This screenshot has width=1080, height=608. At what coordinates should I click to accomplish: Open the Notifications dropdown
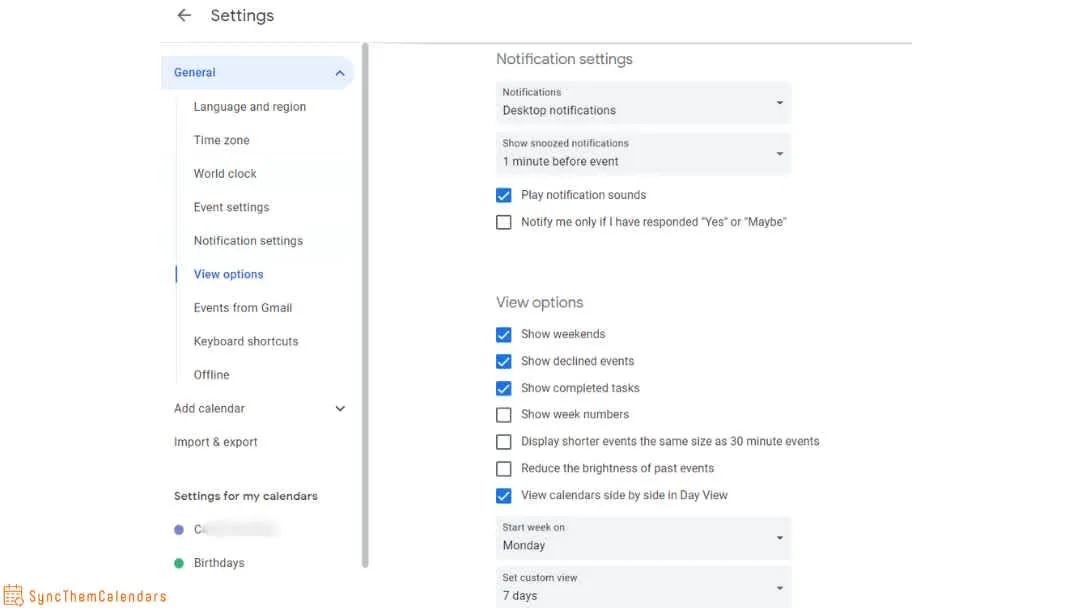point(643,103)
